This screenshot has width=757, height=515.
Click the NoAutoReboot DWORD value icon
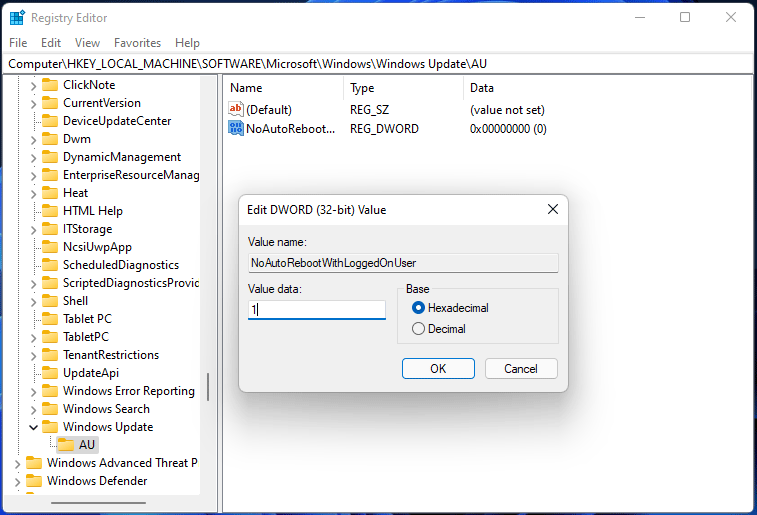point(236,128)
